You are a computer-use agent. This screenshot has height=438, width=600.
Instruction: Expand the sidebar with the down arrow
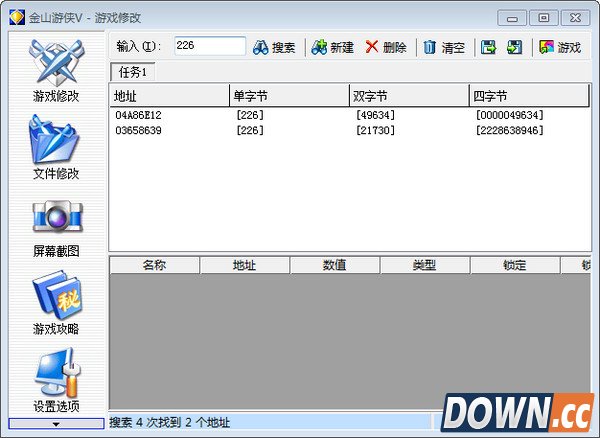pyautogui.click(x=56, y=423)
